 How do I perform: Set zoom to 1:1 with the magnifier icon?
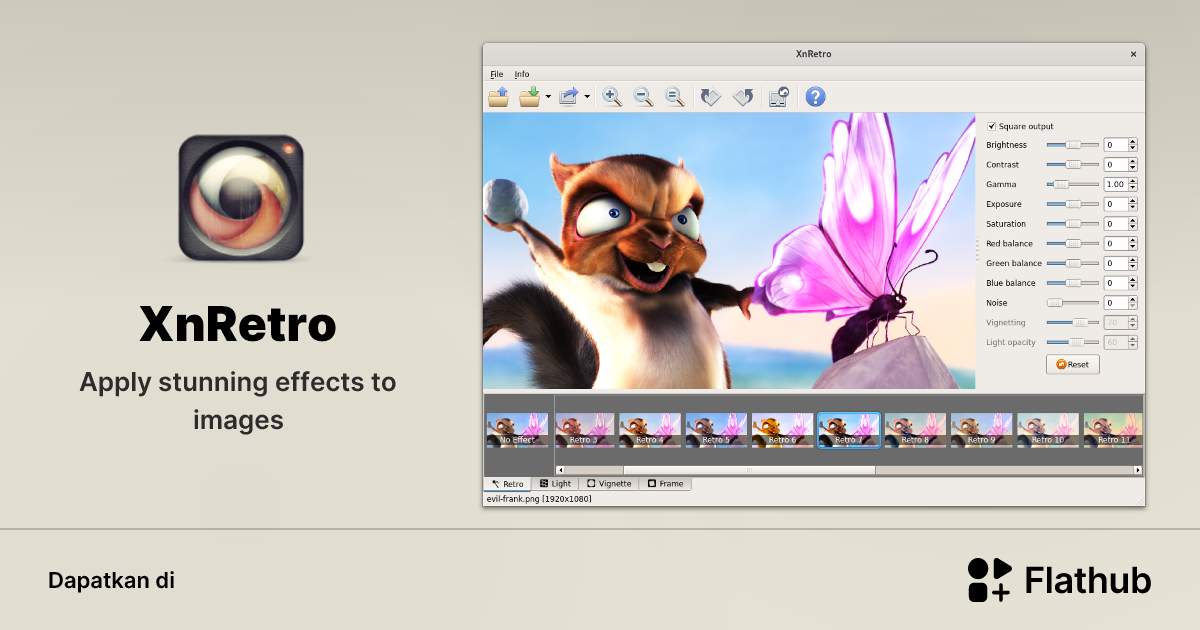click(675, 97)
